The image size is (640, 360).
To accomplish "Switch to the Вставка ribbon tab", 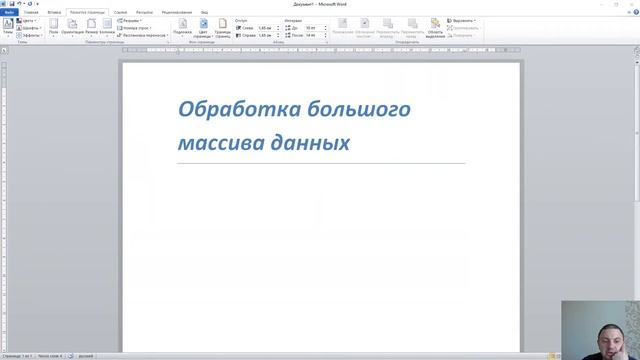I will point(54,12).
